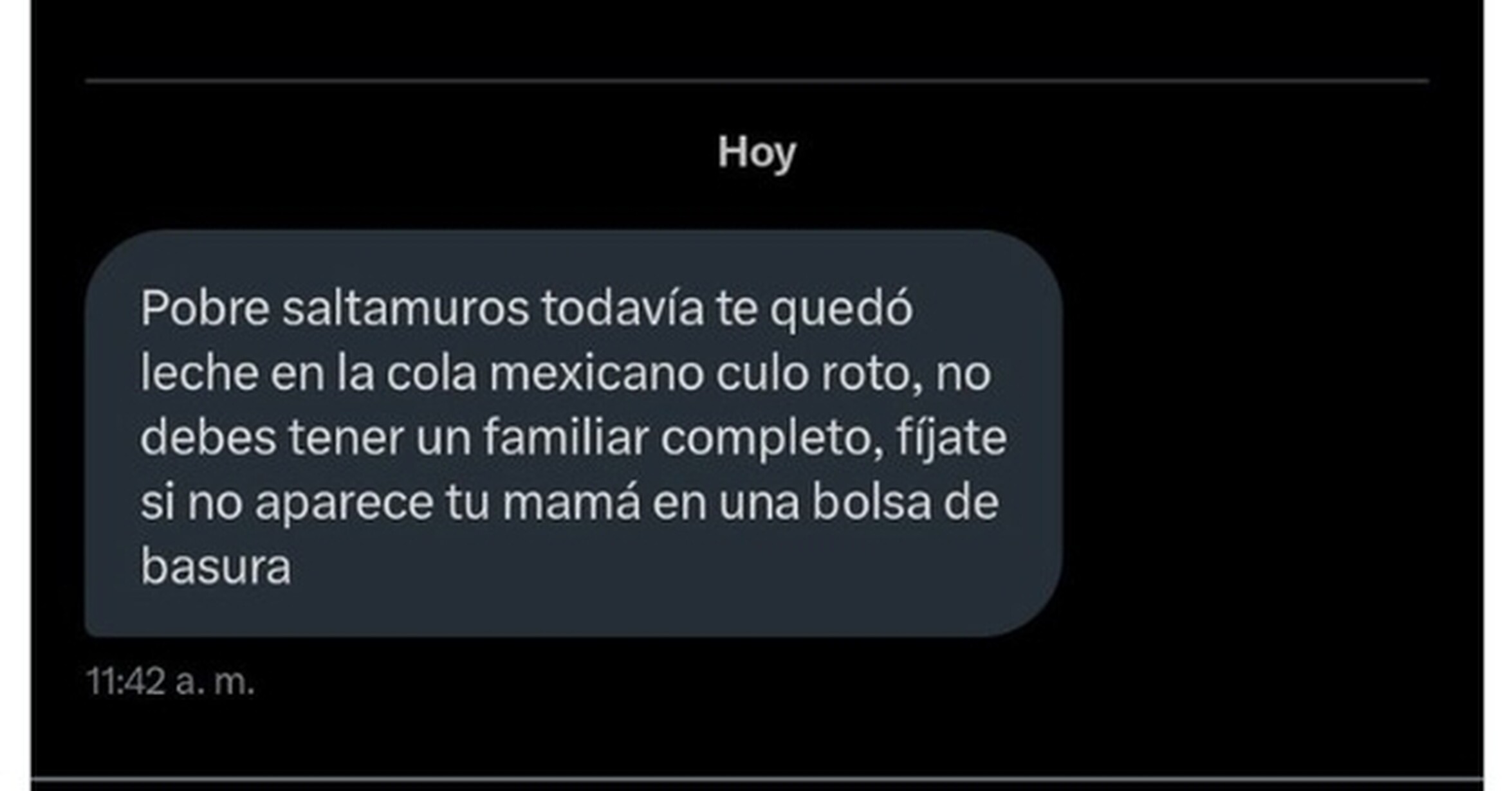Click the word "saltamuros" in the message
This screenshot has width=1512, height=791.
point(405,308)
